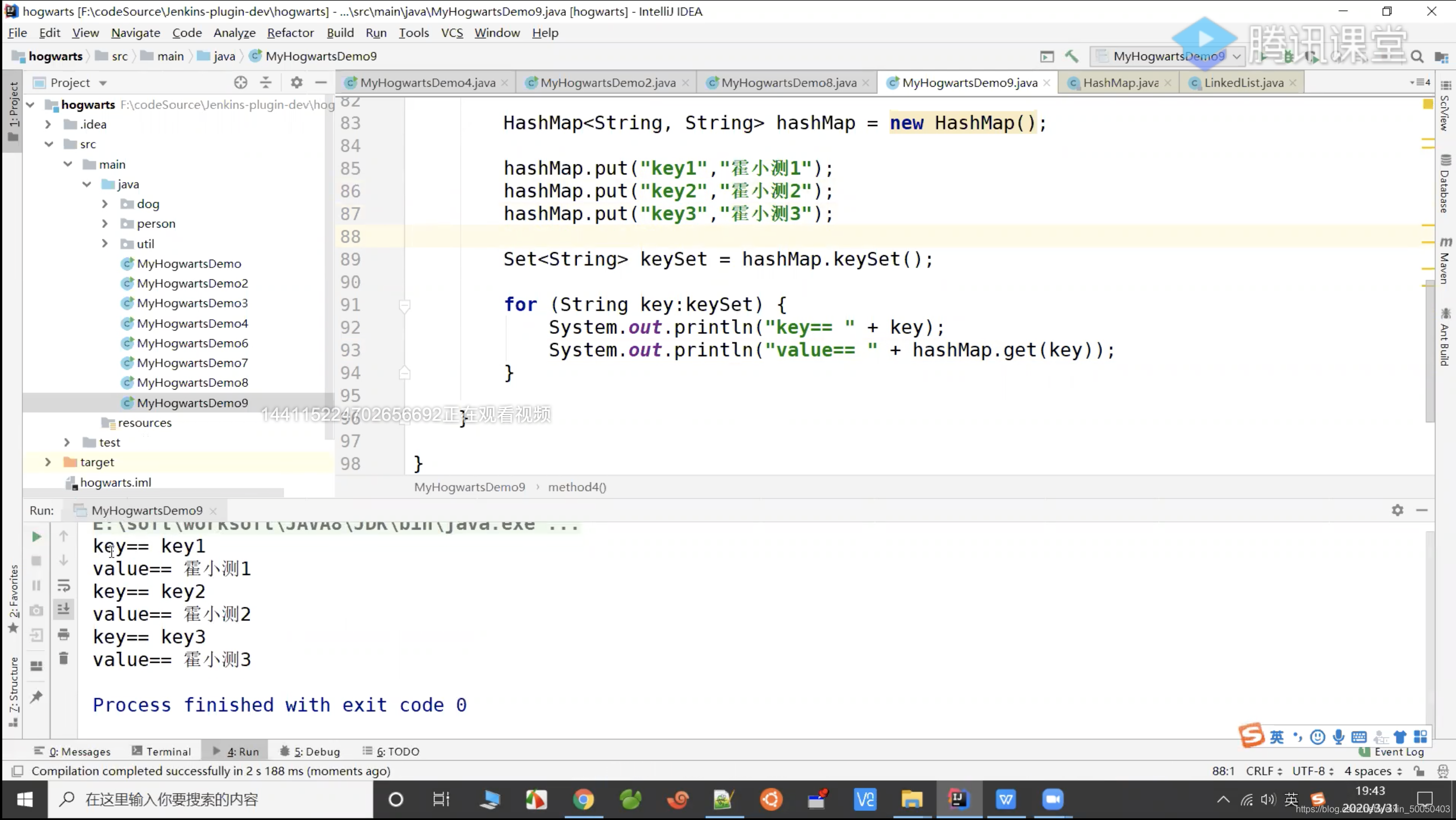Open Windows Start menu
Image resolution: width=1456 pixels, height=820 pixels.
point(24,800)
